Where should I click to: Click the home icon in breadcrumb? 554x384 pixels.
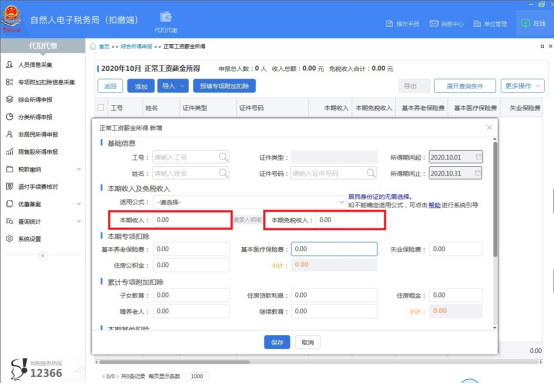pos(93,47)
